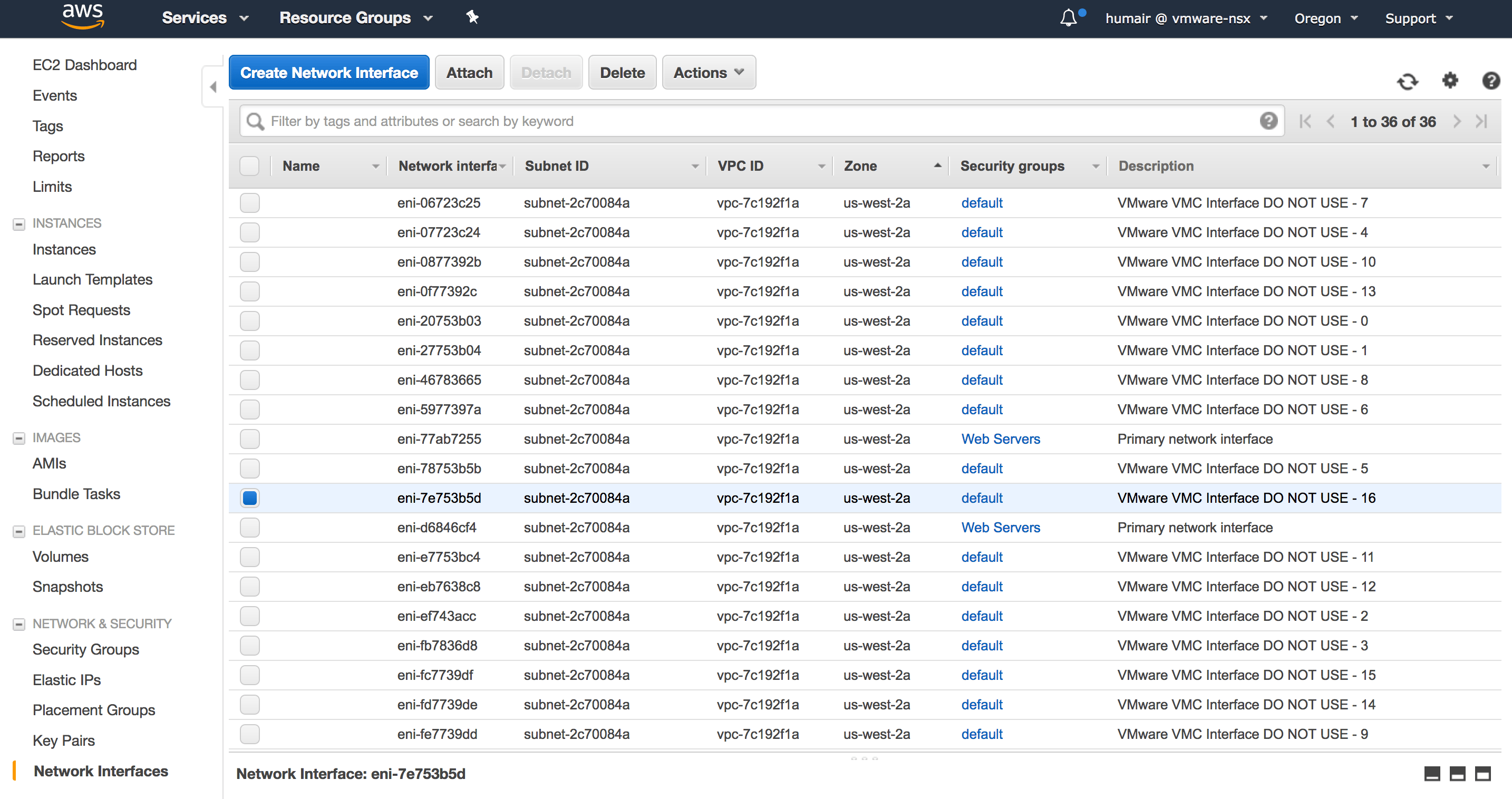Image resolution: width=1512 pixels, height=799 pixels.
Task: Go to first page of results
Action: click(1305, 121)
